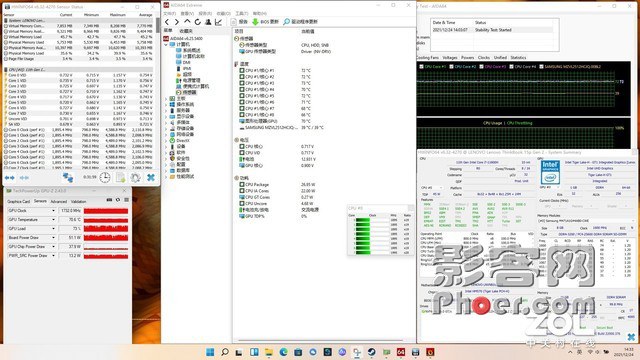
Task: Click the AIDA64 back navigation arrow
Action: pyautogui.click(x=167, y=22)
